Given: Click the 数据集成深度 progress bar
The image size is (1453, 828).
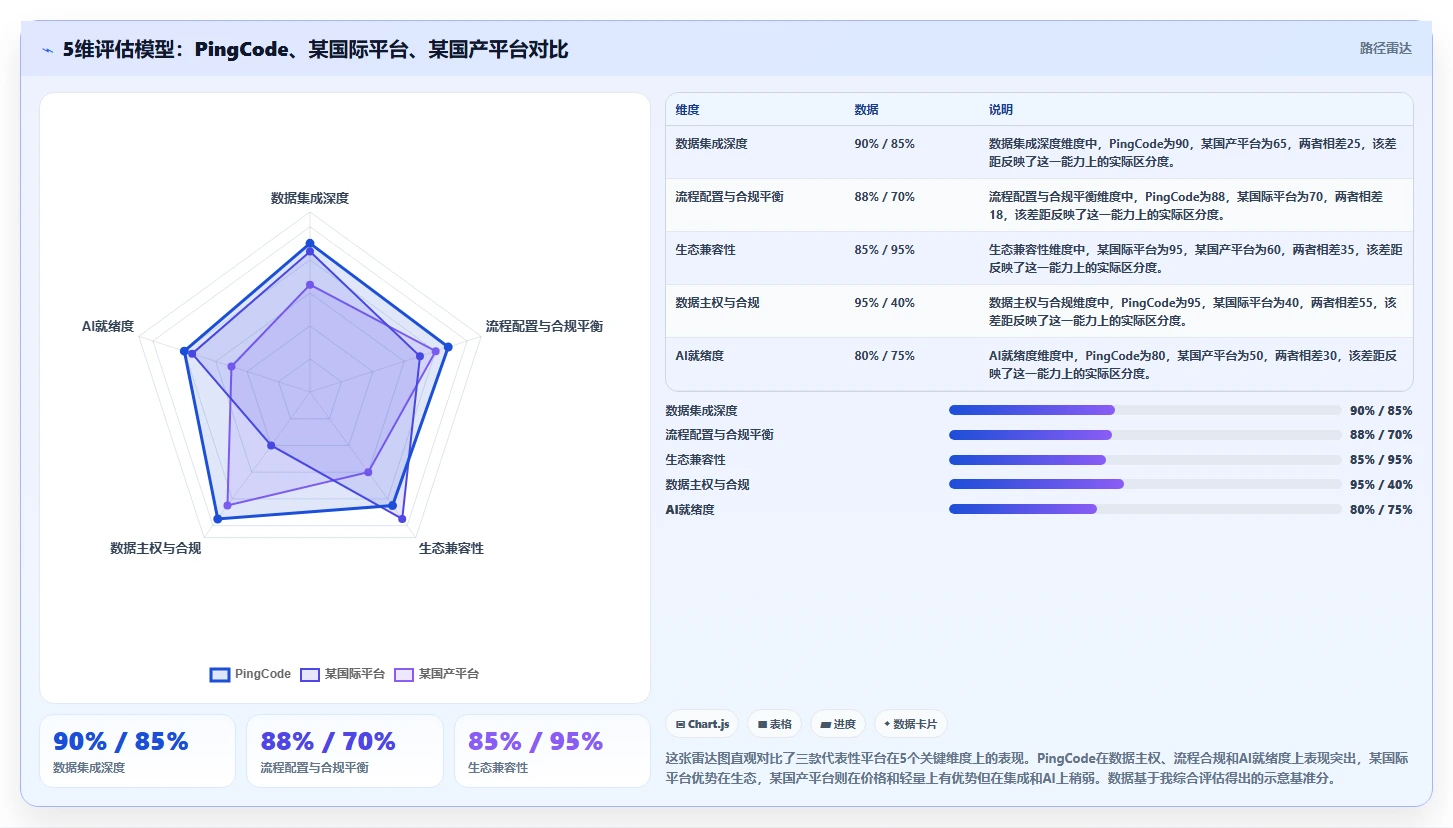Looking at the screenshot, I should (1144, 410).
